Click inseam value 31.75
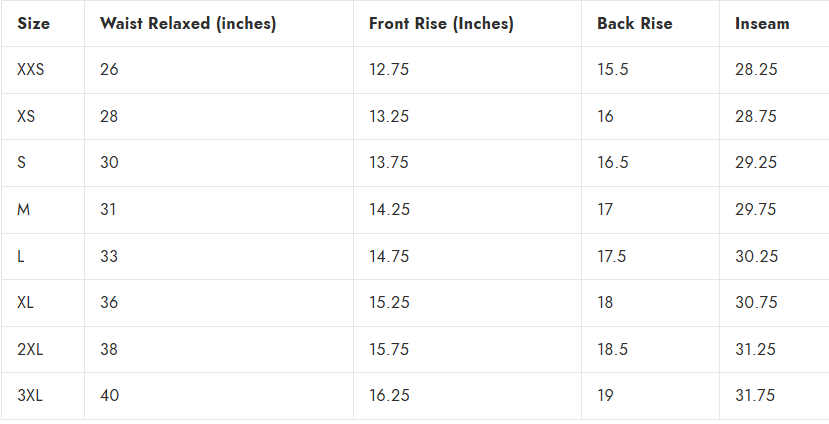The image size is (829, 424). pos(756,395)
